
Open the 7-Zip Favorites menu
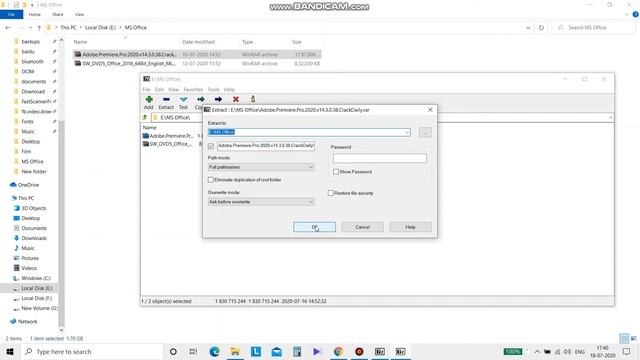193,89
